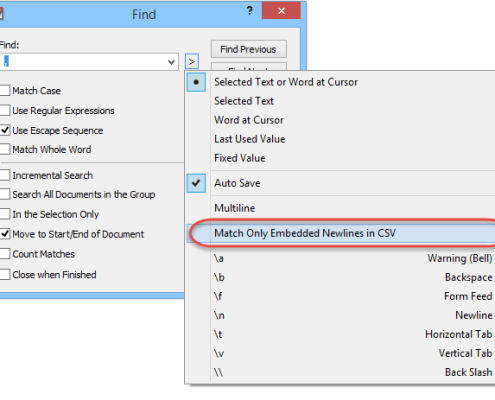
Task: Tick the Match Whole Word checkbox
Action: [5, 149]
